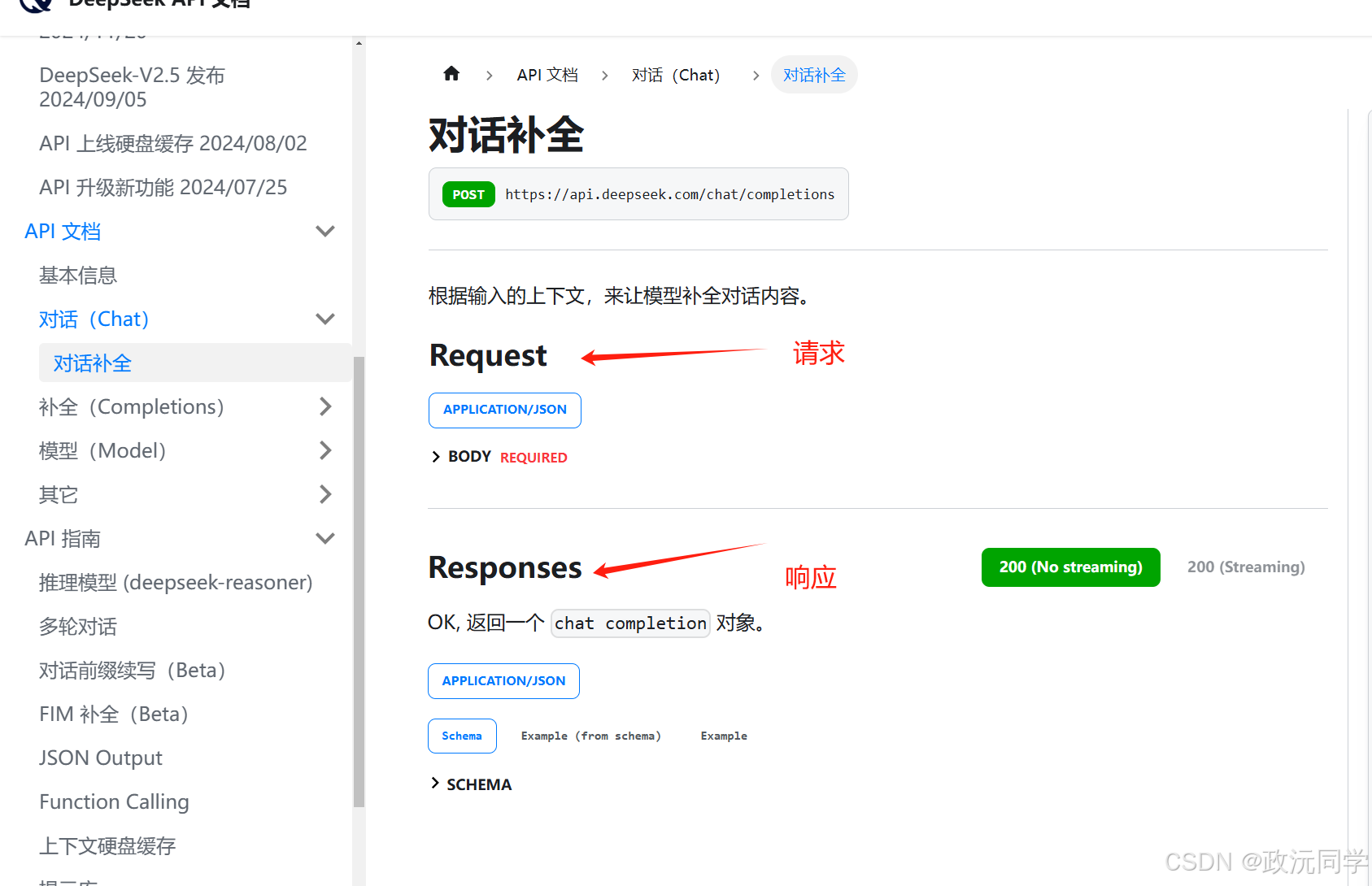Image resolution: width=1372 pixels, height=886 pixels.
Task: Open JSON Output guide page
Action: (x=101, y=758)
